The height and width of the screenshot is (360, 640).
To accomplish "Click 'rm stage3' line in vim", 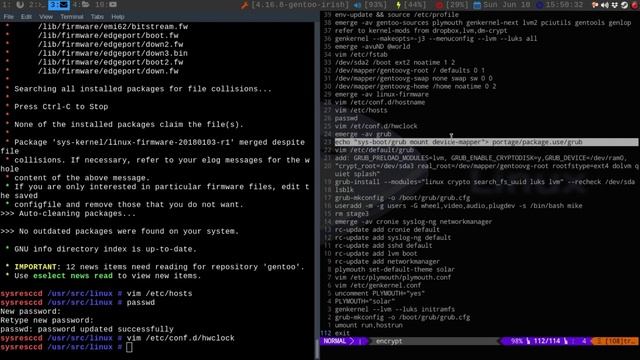I will point(351,214).
